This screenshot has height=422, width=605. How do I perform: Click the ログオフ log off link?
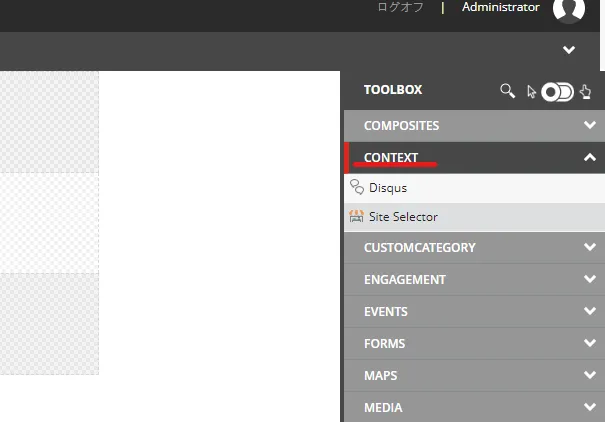[401, 7]
